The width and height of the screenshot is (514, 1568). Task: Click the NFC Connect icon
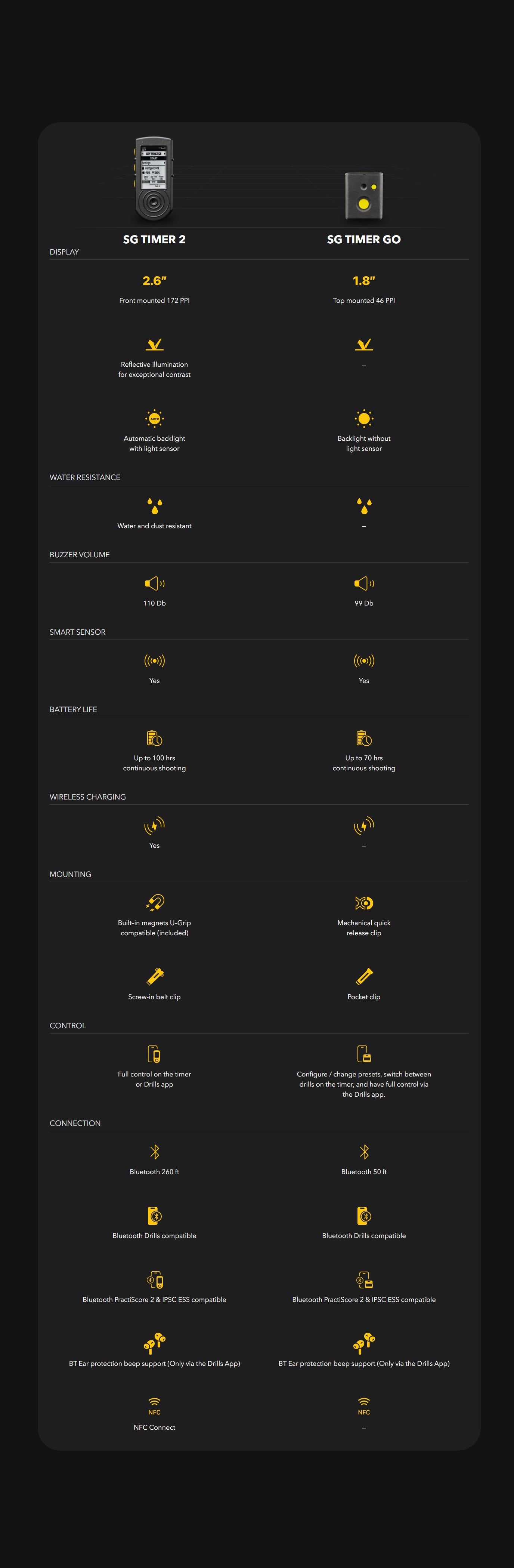click(155, 1407)
